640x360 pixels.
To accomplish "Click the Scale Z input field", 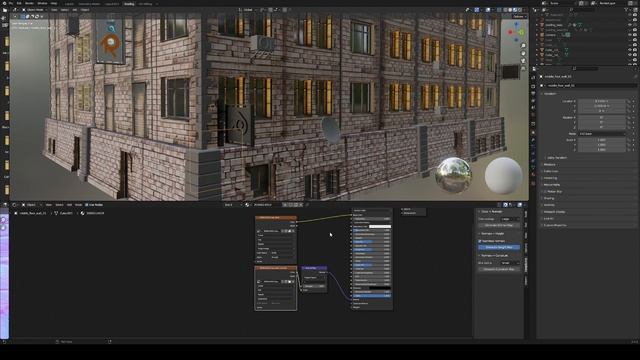I will coord(602,150).
